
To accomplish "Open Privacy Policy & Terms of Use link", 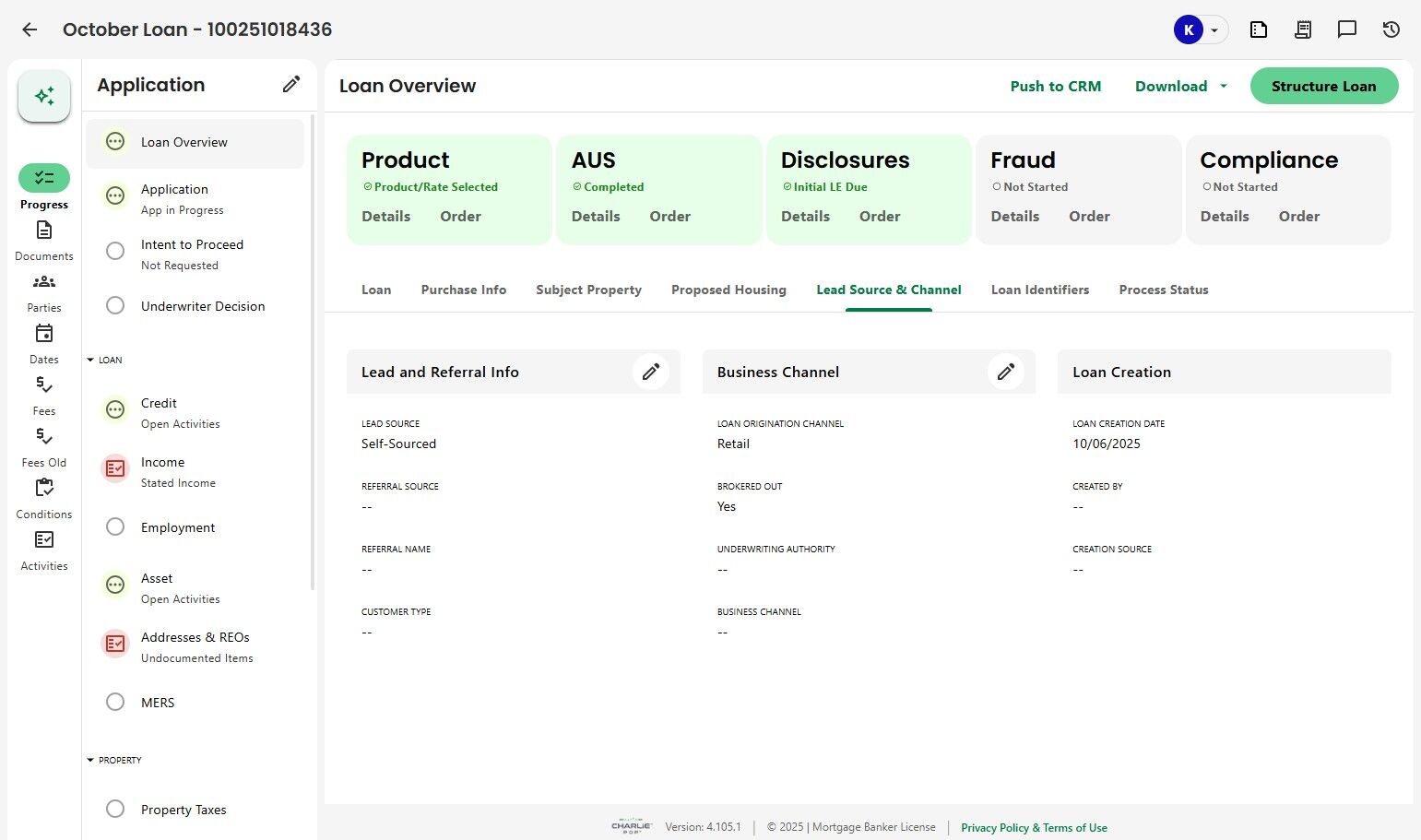I will [1034, 827].
